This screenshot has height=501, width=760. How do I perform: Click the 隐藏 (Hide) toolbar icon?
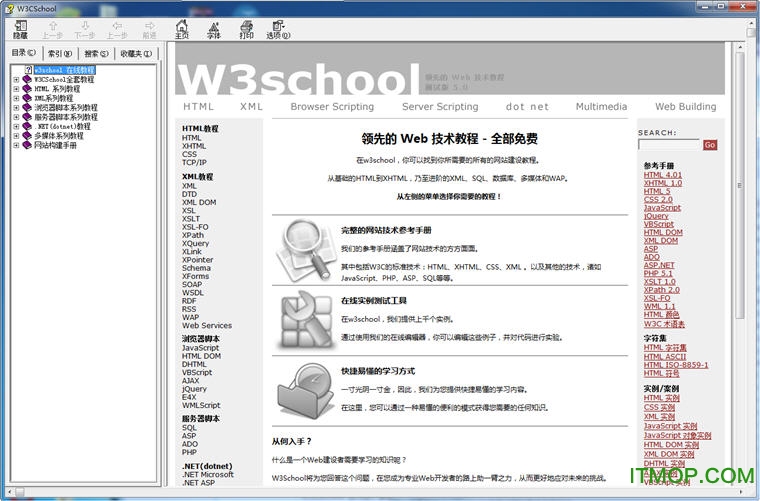[20, 29]
